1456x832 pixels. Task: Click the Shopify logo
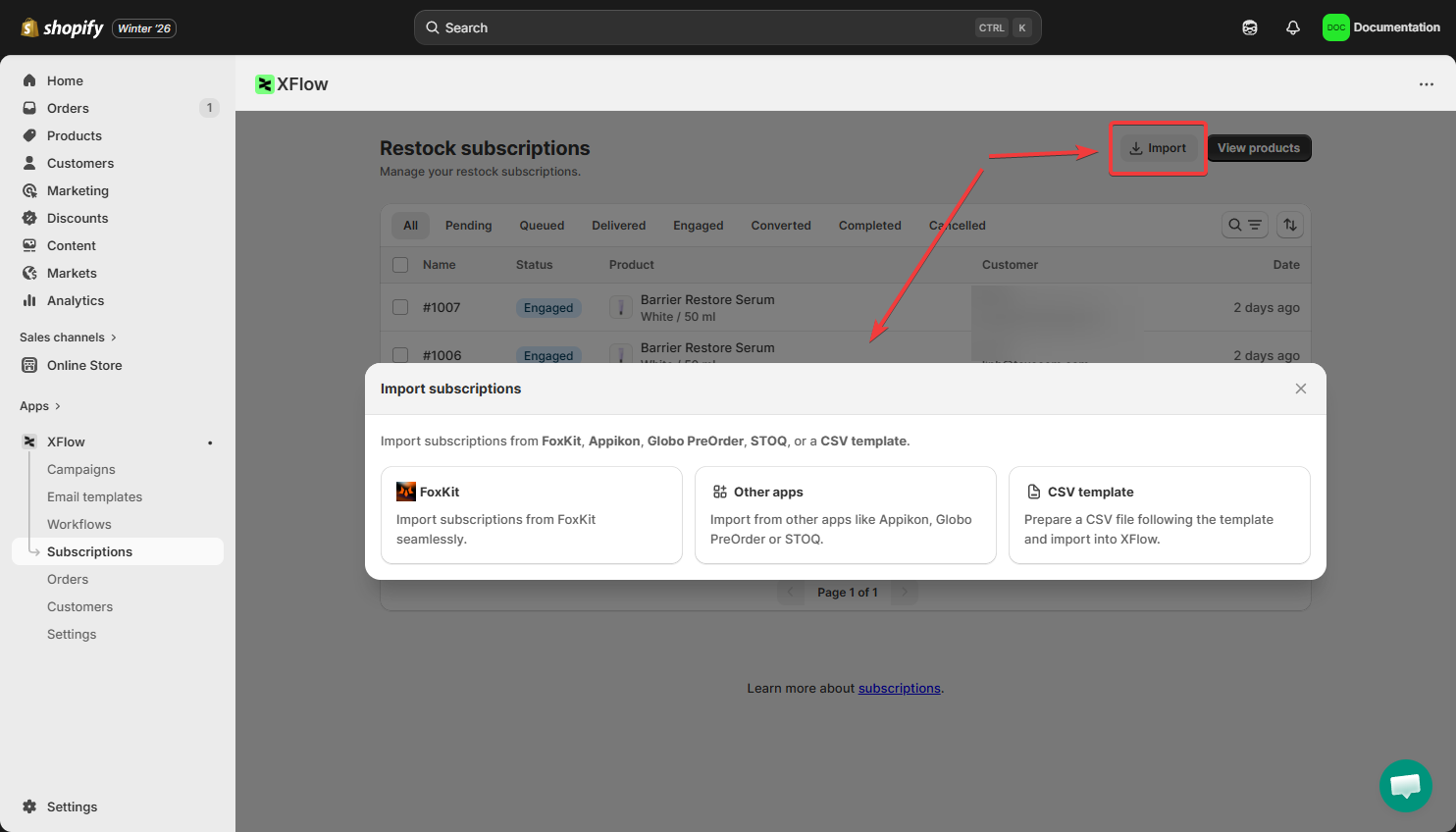(63, 27)
